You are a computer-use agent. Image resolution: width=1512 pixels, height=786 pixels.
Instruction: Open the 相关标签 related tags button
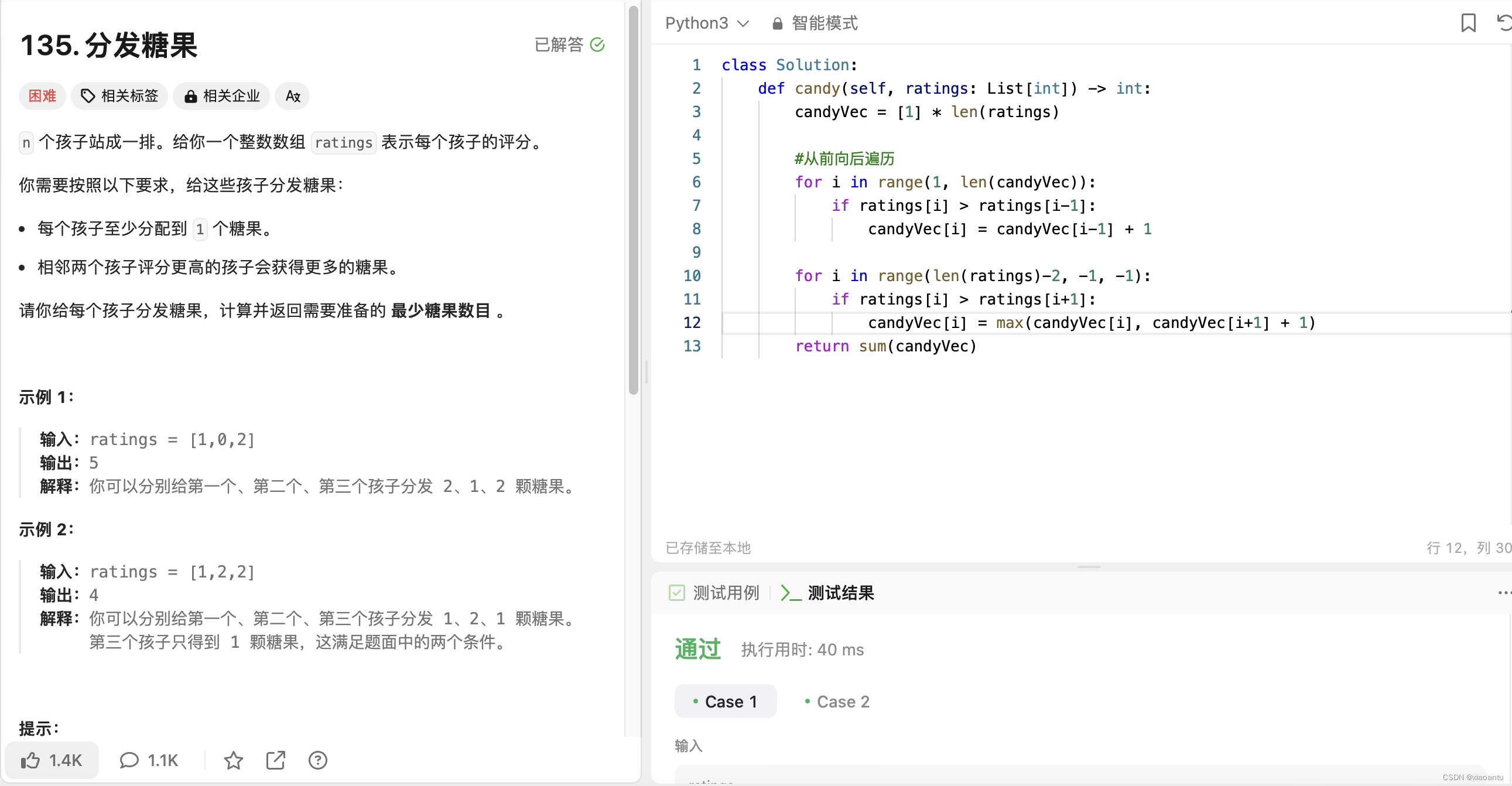click(119, 95)
